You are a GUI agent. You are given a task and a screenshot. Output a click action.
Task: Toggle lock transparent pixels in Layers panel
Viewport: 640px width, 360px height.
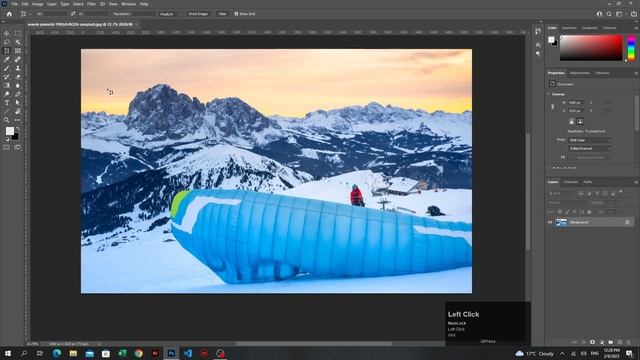click(x=560, y=212)
